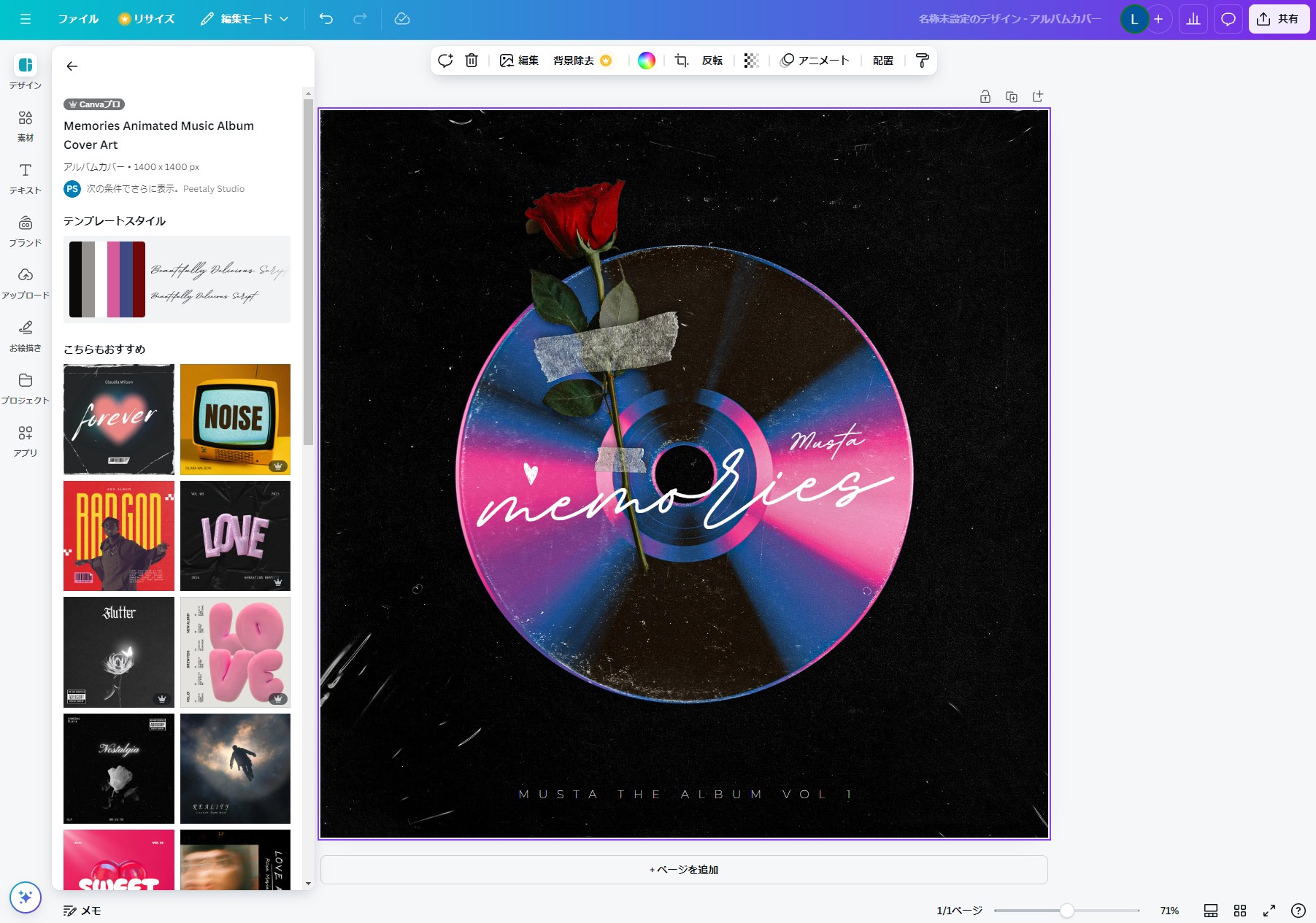Click the template panel scrollbar
This screenshot has height=923, width=1316.
[308, 272]
